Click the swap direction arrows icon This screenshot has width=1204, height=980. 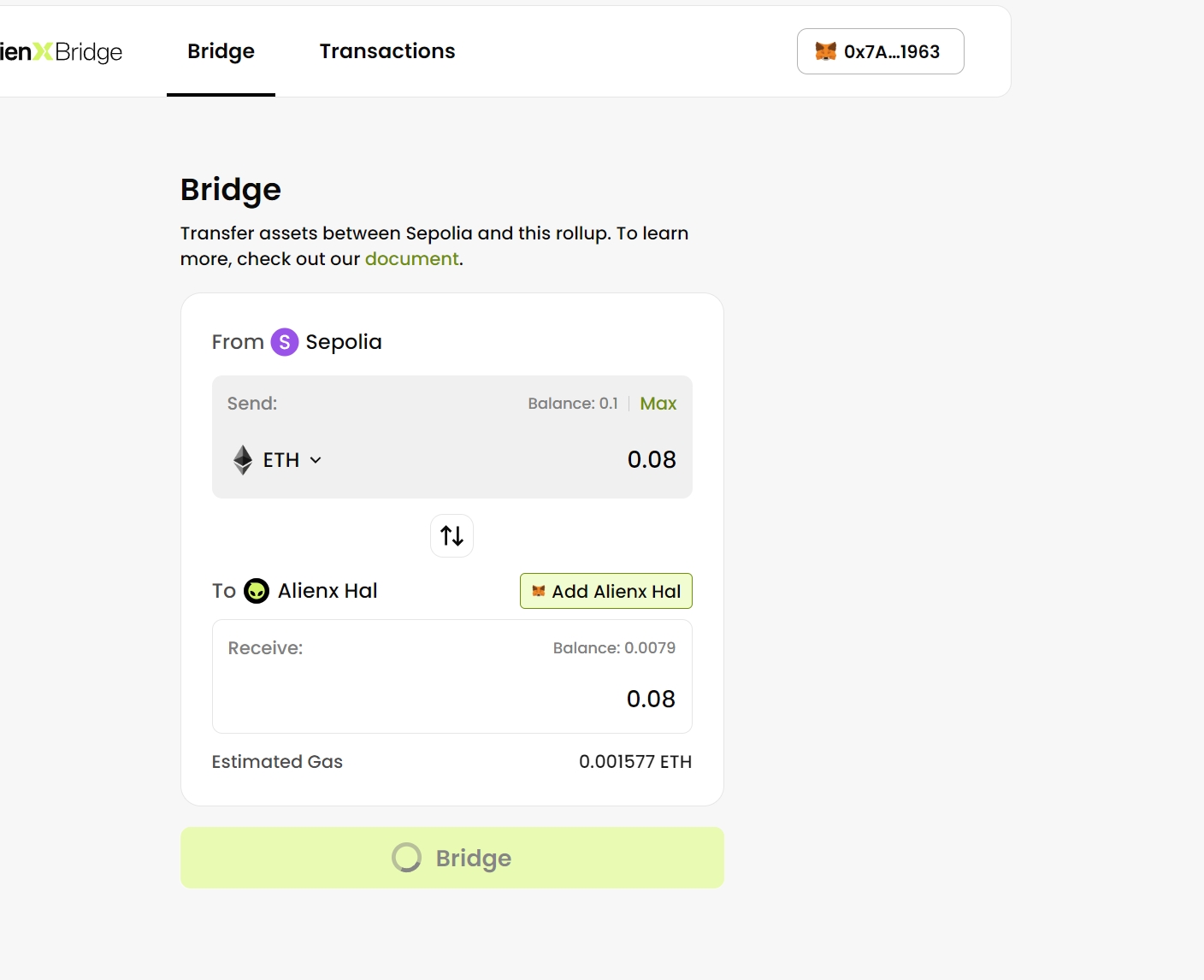coord(451,536)
